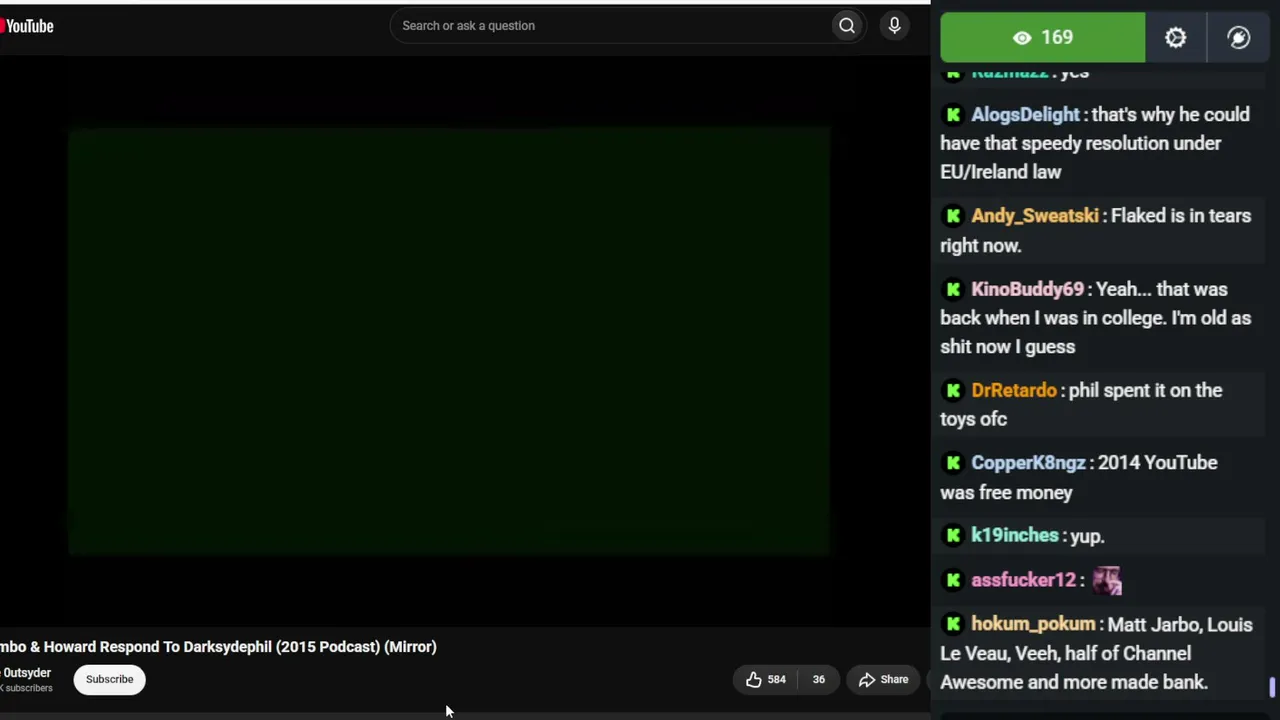Open Andy_Sweatski's username in chat

tap(1034, 216)
